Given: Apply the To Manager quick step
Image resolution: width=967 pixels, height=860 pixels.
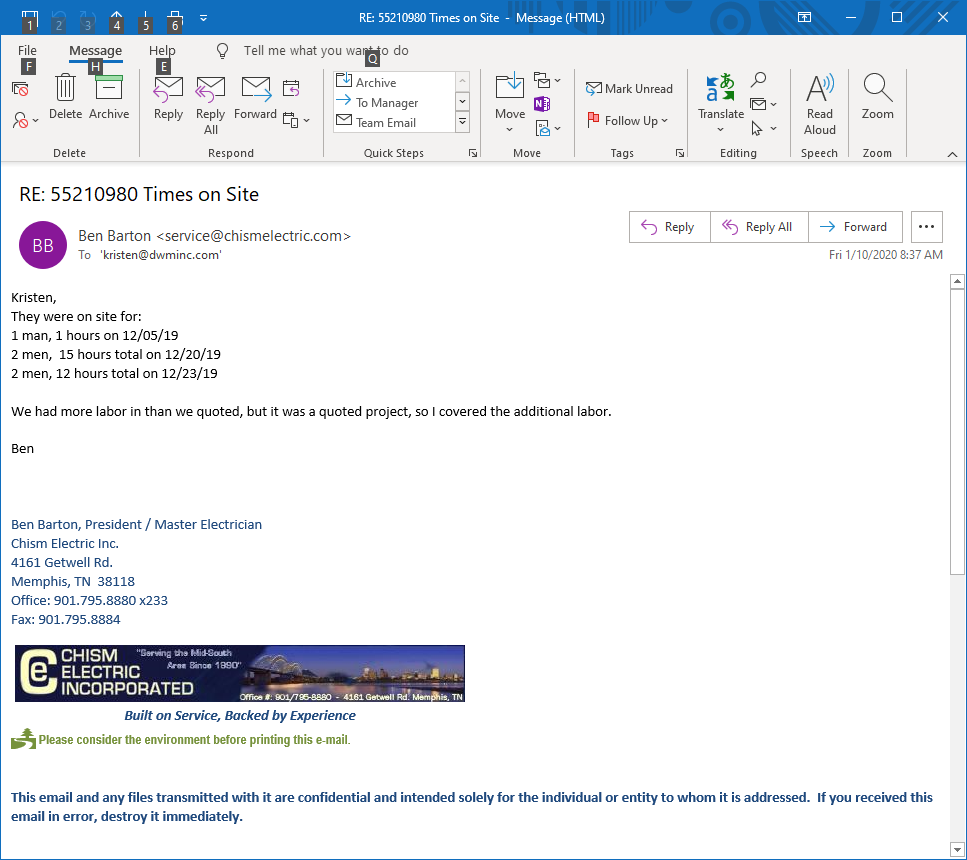Looking at the screenshot, I should point(380,102).
